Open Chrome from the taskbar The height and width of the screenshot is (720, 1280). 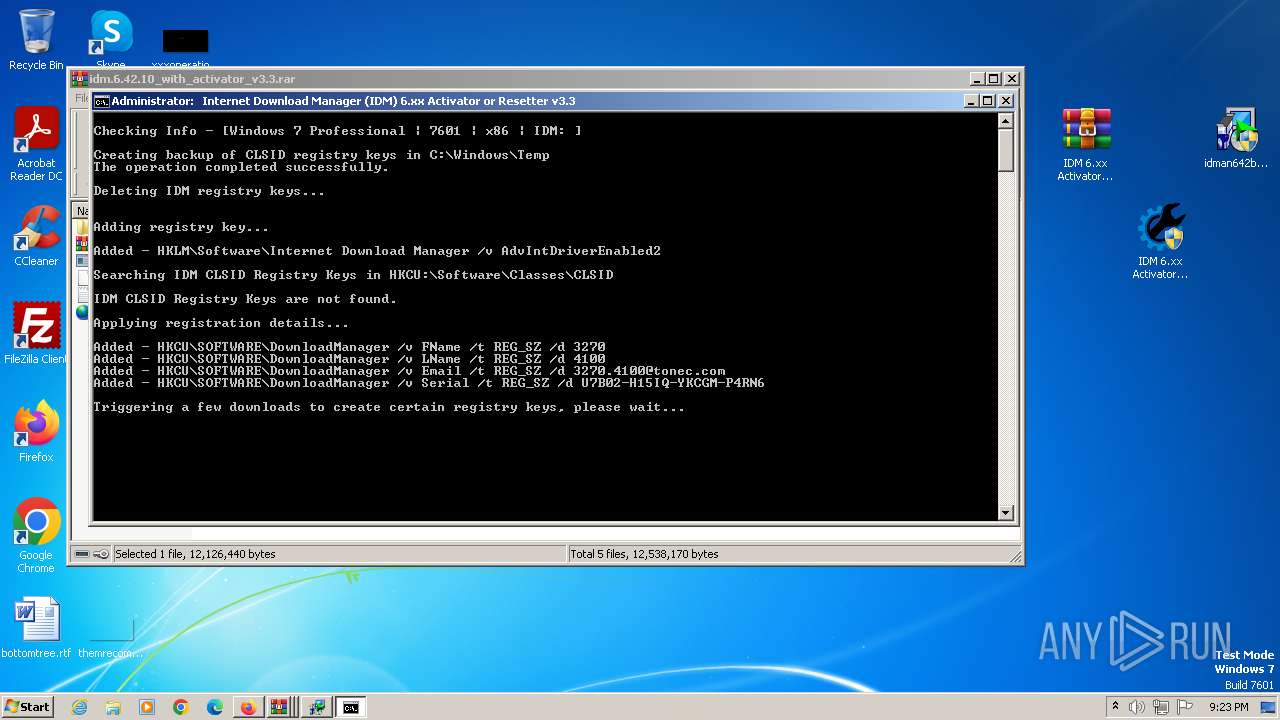[x=181, y=707]
